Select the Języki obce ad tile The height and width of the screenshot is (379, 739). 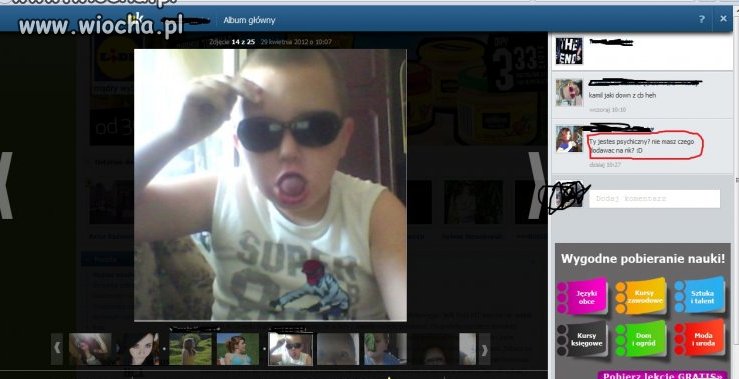point(583,297)
